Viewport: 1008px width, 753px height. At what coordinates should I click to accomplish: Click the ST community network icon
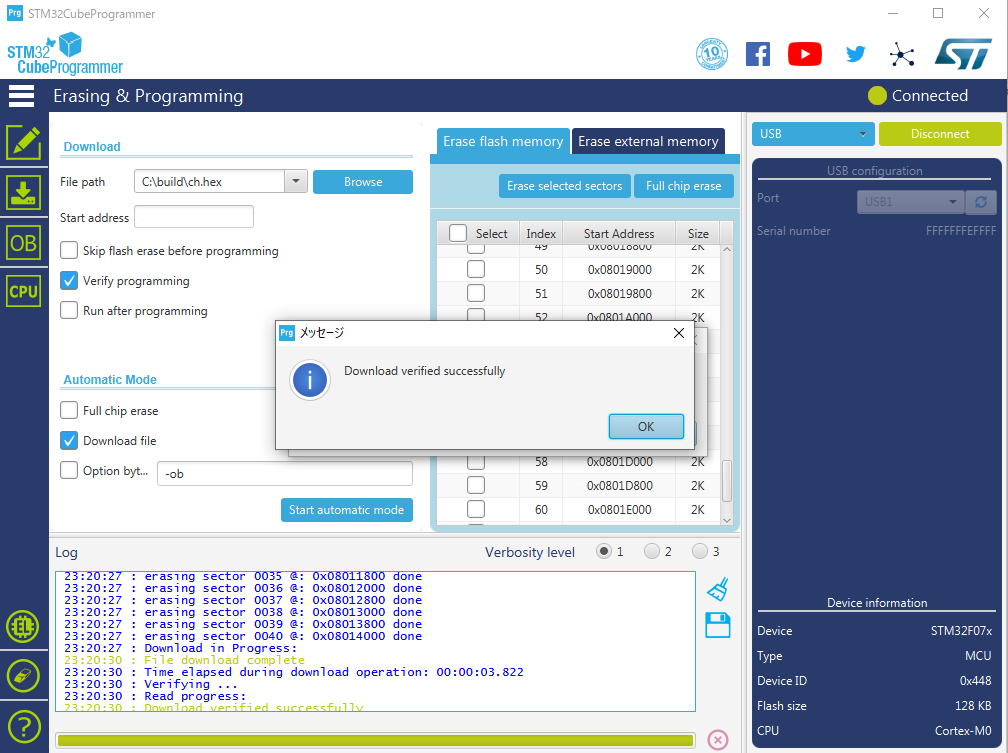(902, 55)
